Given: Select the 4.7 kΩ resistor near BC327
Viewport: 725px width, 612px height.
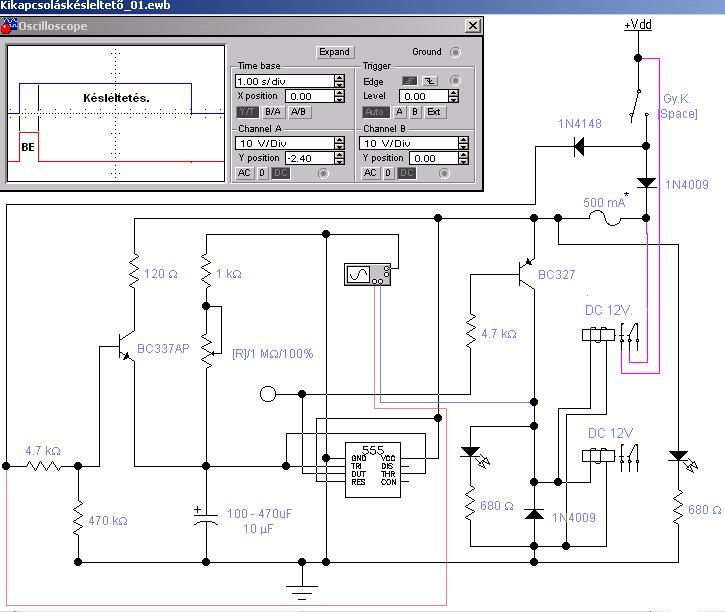Looking at the screenshot, I should point(471,331).
